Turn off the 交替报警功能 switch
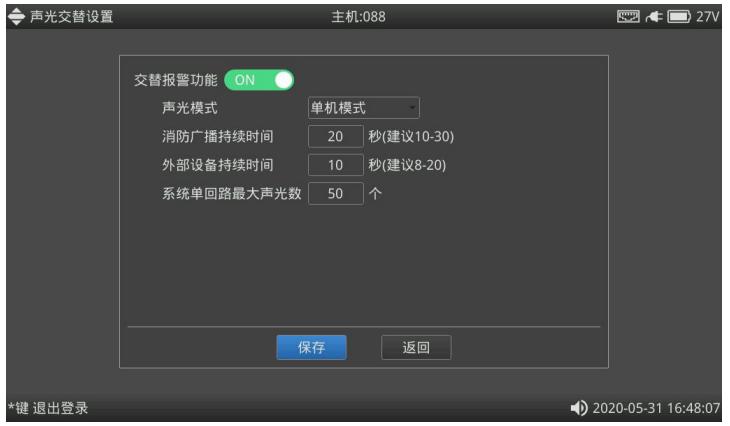Viewport: 730px width, 426px height. pos(259,80)
